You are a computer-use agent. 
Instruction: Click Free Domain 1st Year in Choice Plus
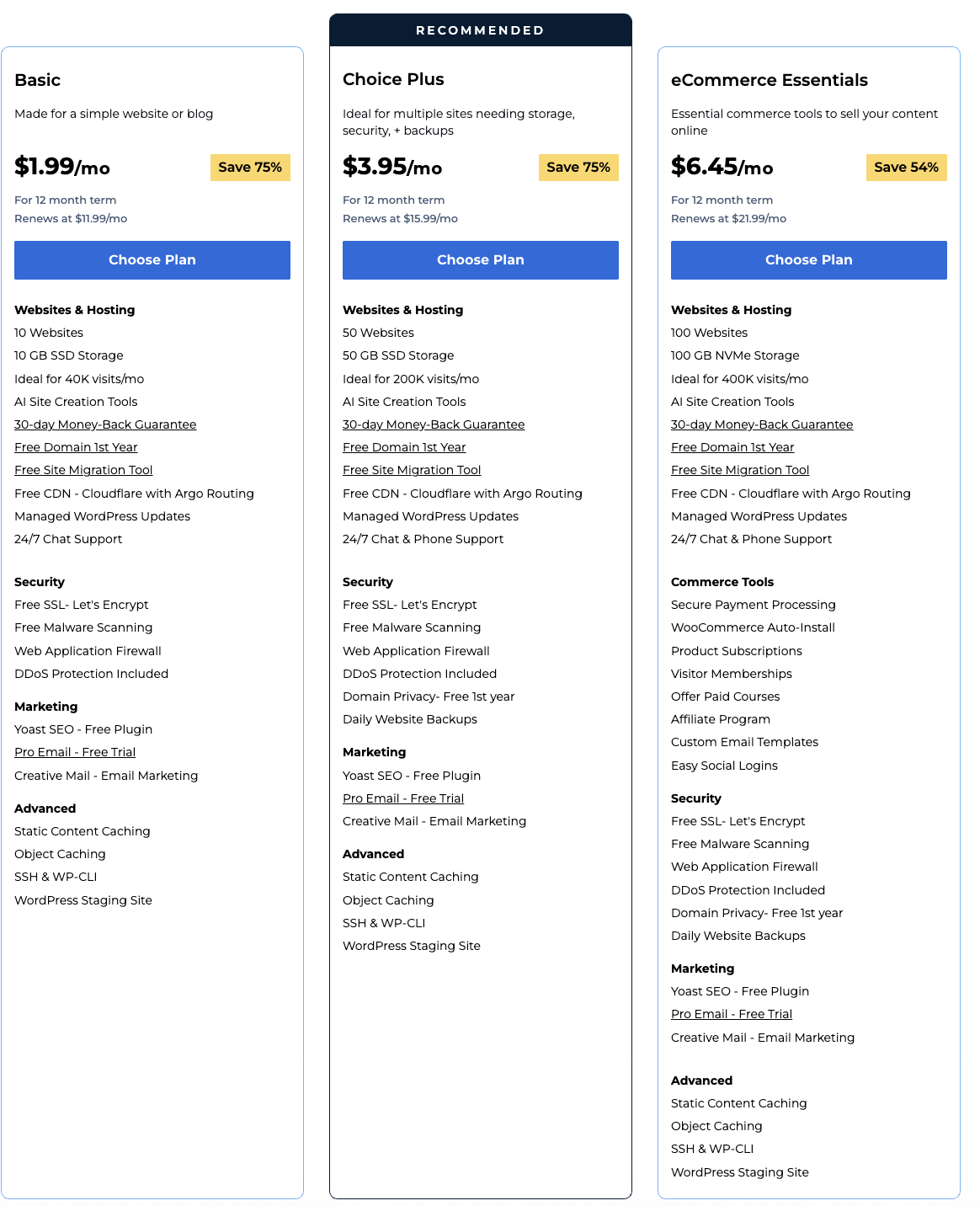coord(404,447)
